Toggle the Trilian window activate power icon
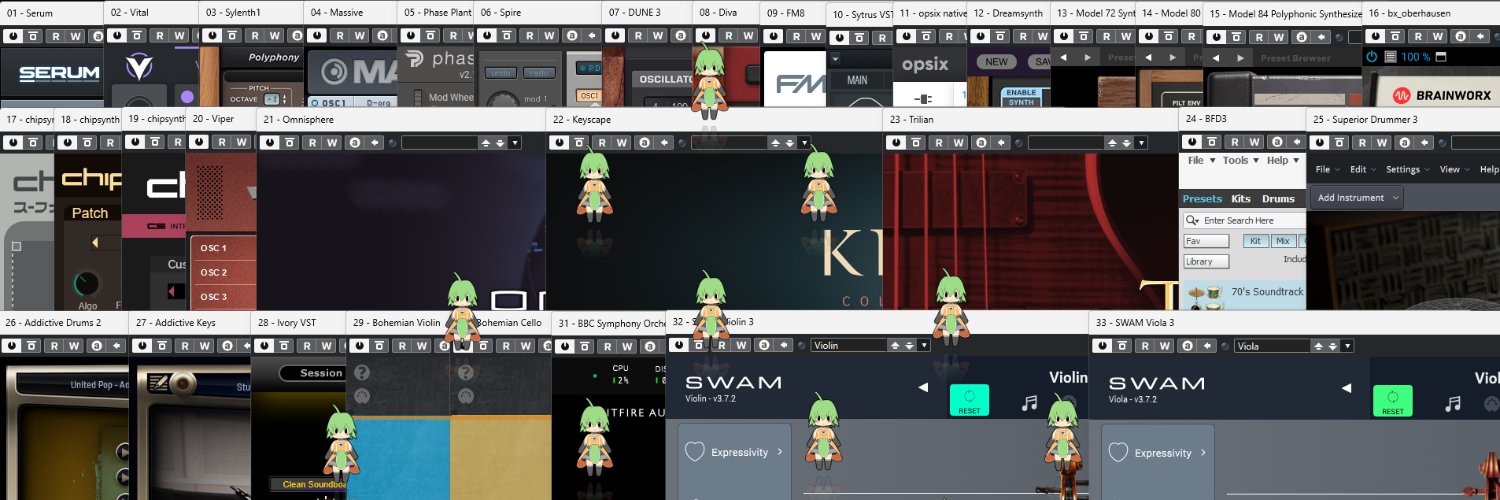This screenshot has height=500, width=1500. click(x=894, y=142)
